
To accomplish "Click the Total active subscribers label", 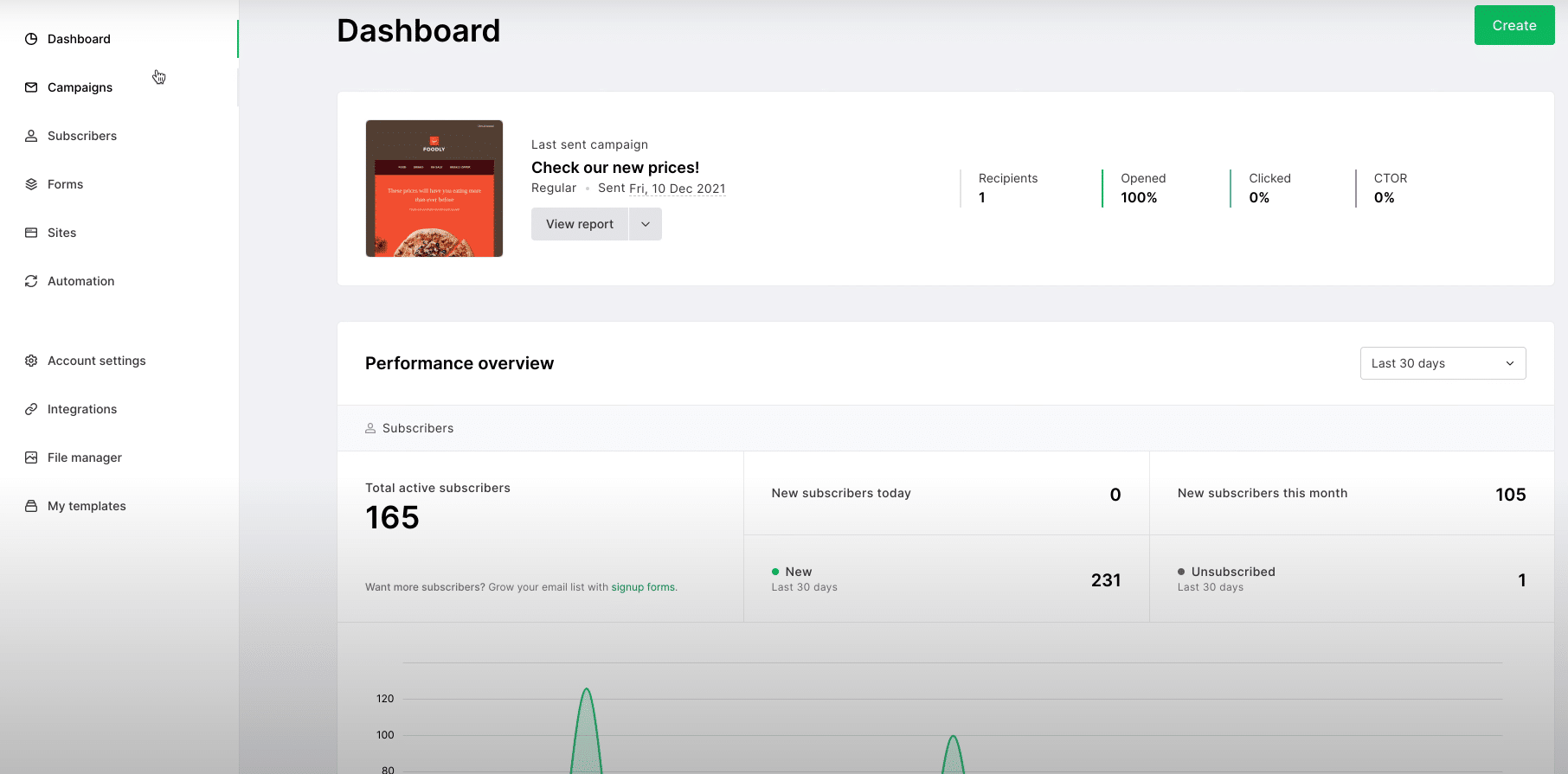I will pos(438,488).
